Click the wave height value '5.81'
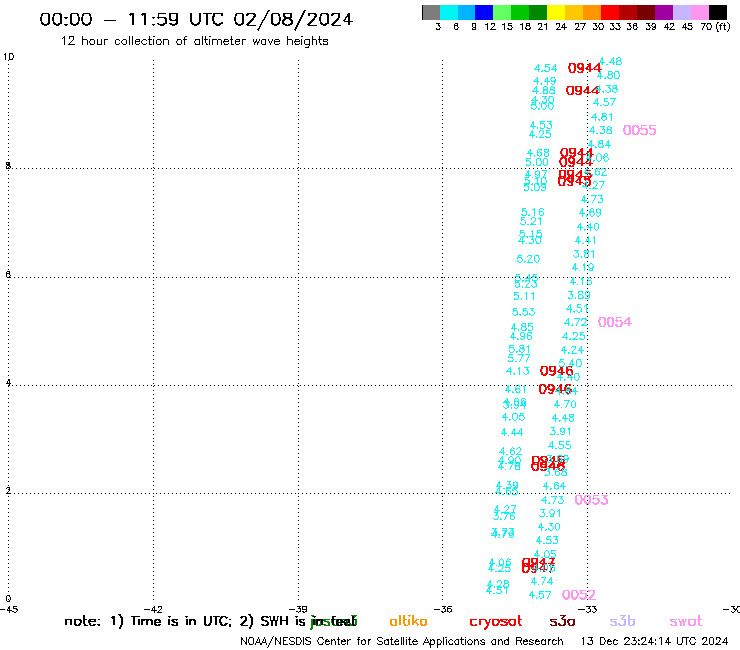740x650 pixels. [520, 349]
